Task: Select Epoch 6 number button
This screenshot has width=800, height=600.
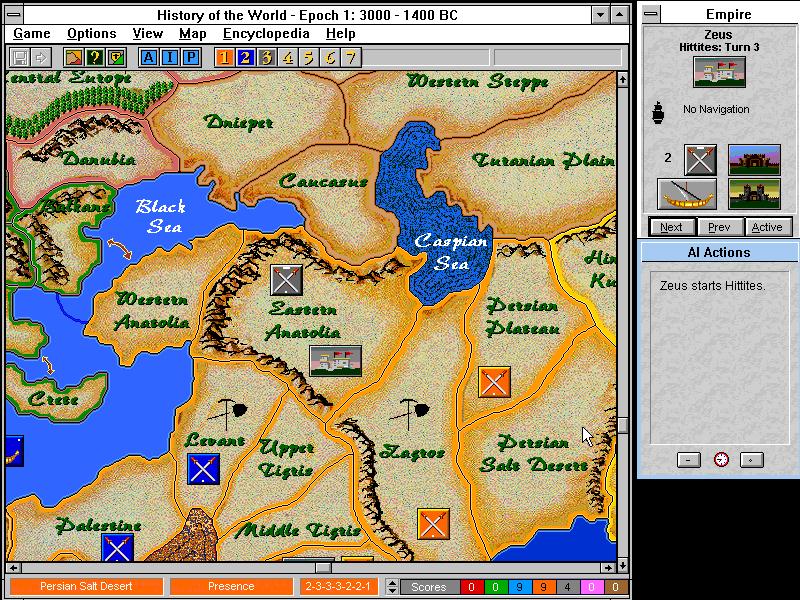Action: pyautogui.click(x=330, y=57)
